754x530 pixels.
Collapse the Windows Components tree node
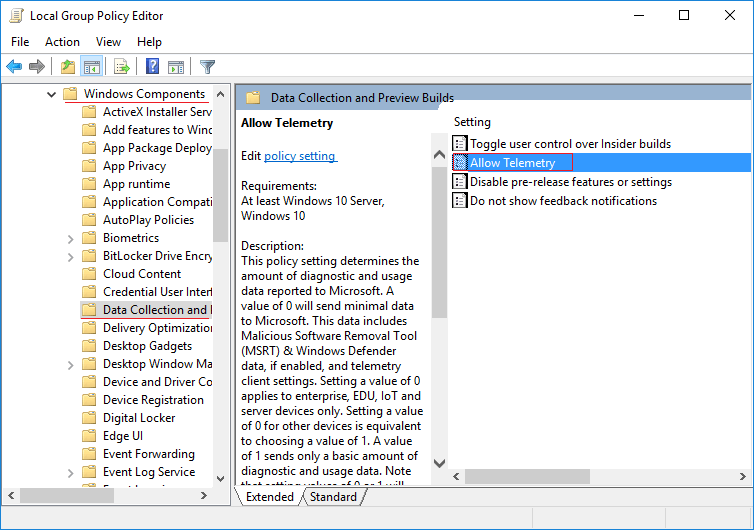coord(51,94)
